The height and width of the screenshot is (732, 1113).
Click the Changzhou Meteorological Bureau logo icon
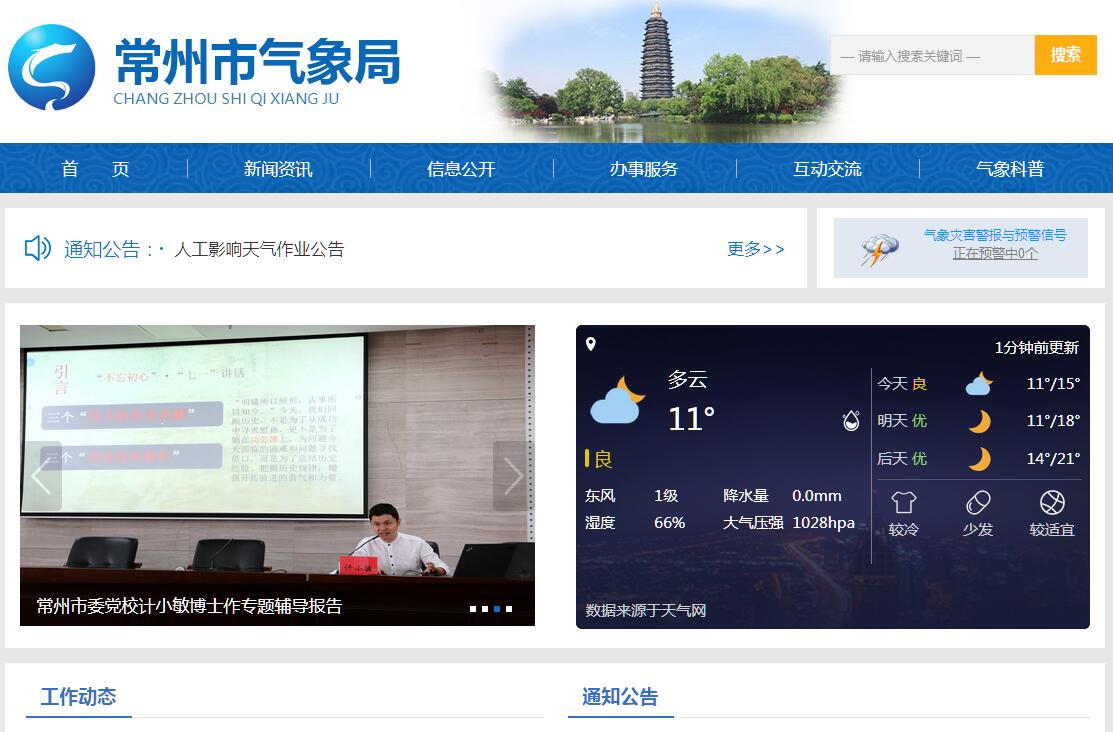[52, 67]
